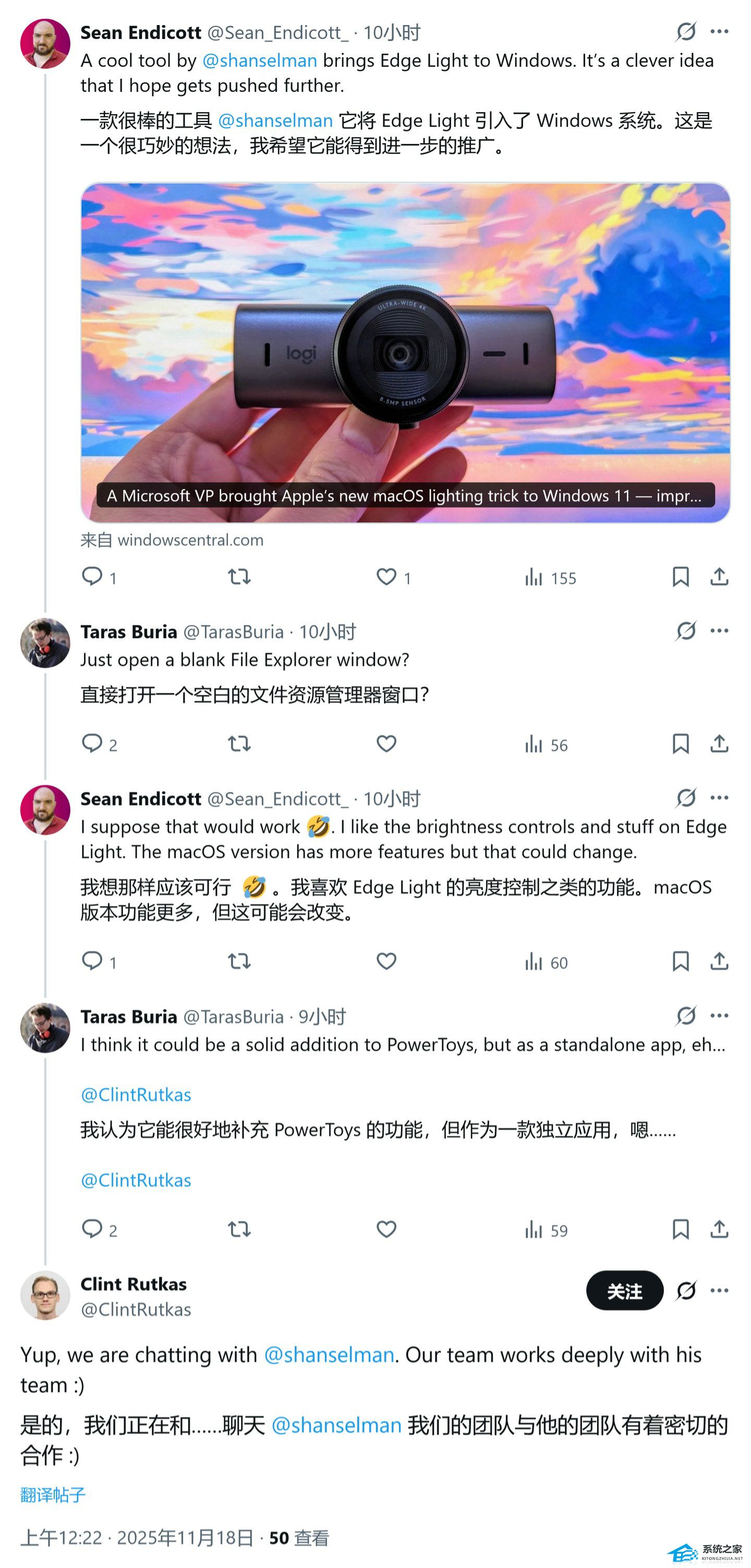This screenshot has width=751, height=1568.
Task: Open more options menu on top post
Action: pos(719,32)
